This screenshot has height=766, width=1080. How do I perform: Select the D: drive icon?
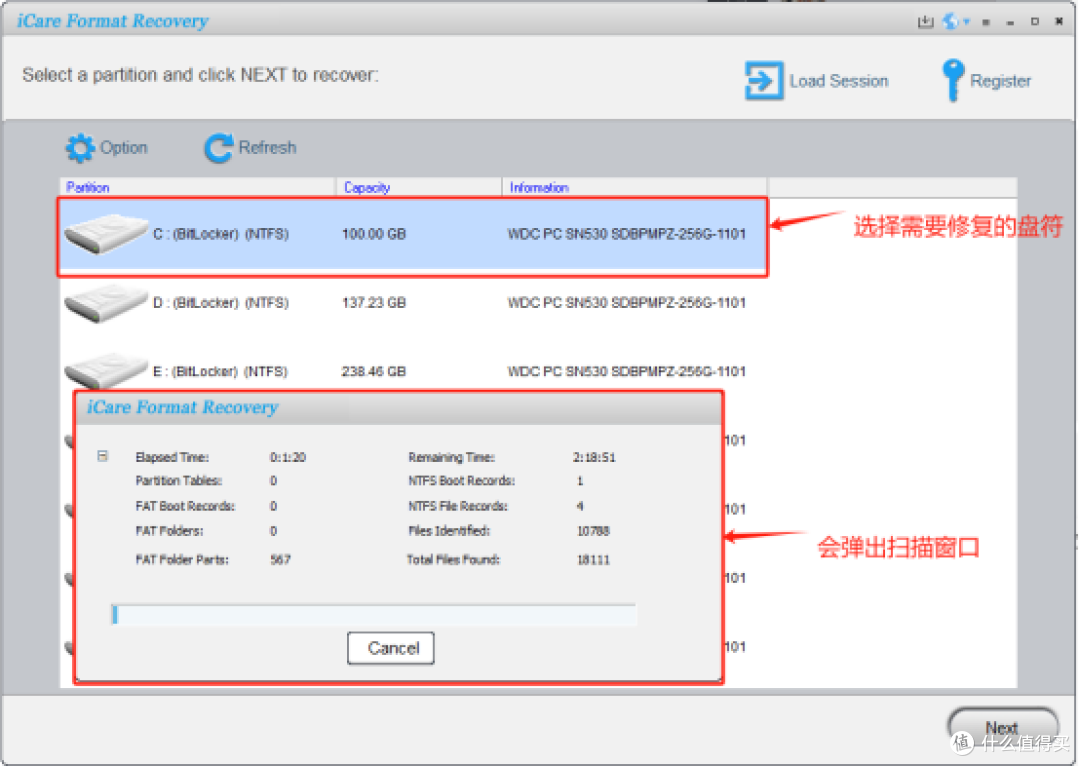(105, 303)
